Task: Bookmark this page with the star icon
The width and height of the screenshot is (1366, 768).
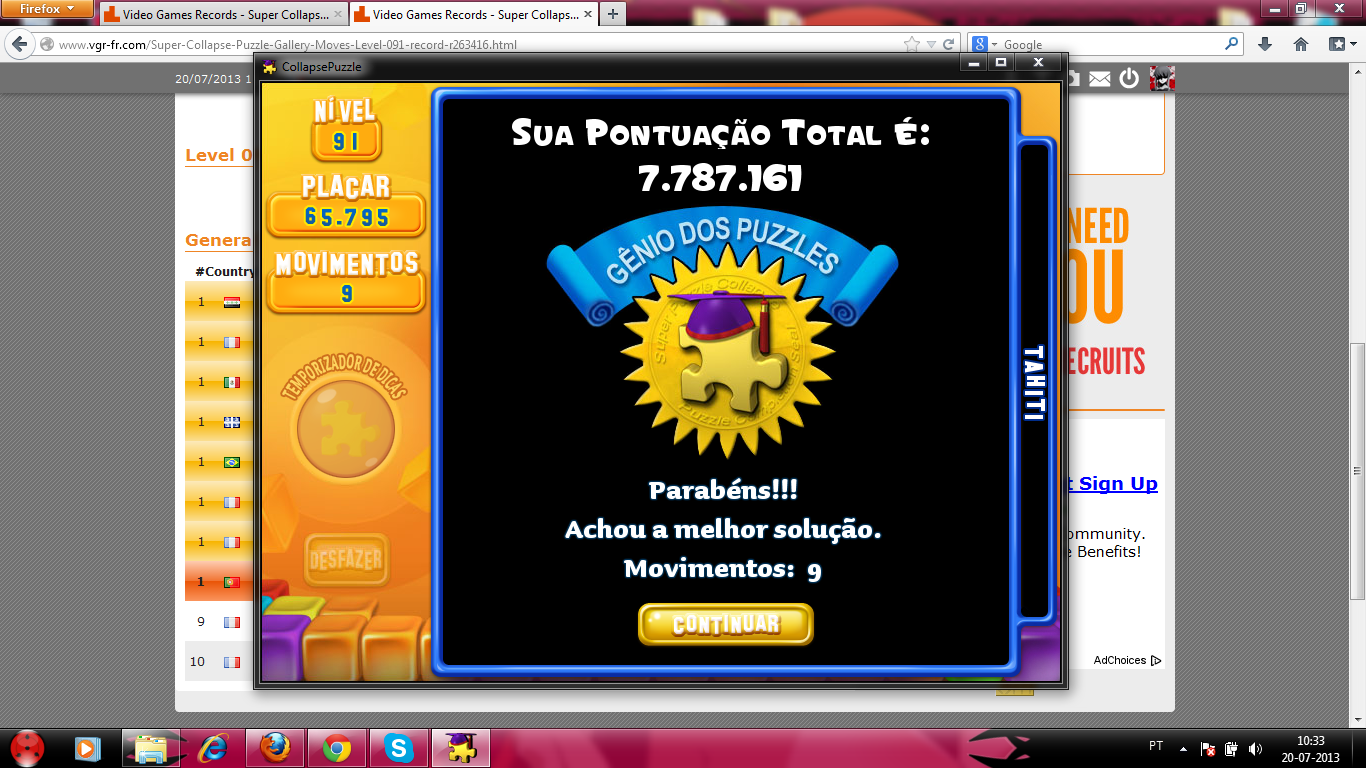Action: tap(911, 44)
